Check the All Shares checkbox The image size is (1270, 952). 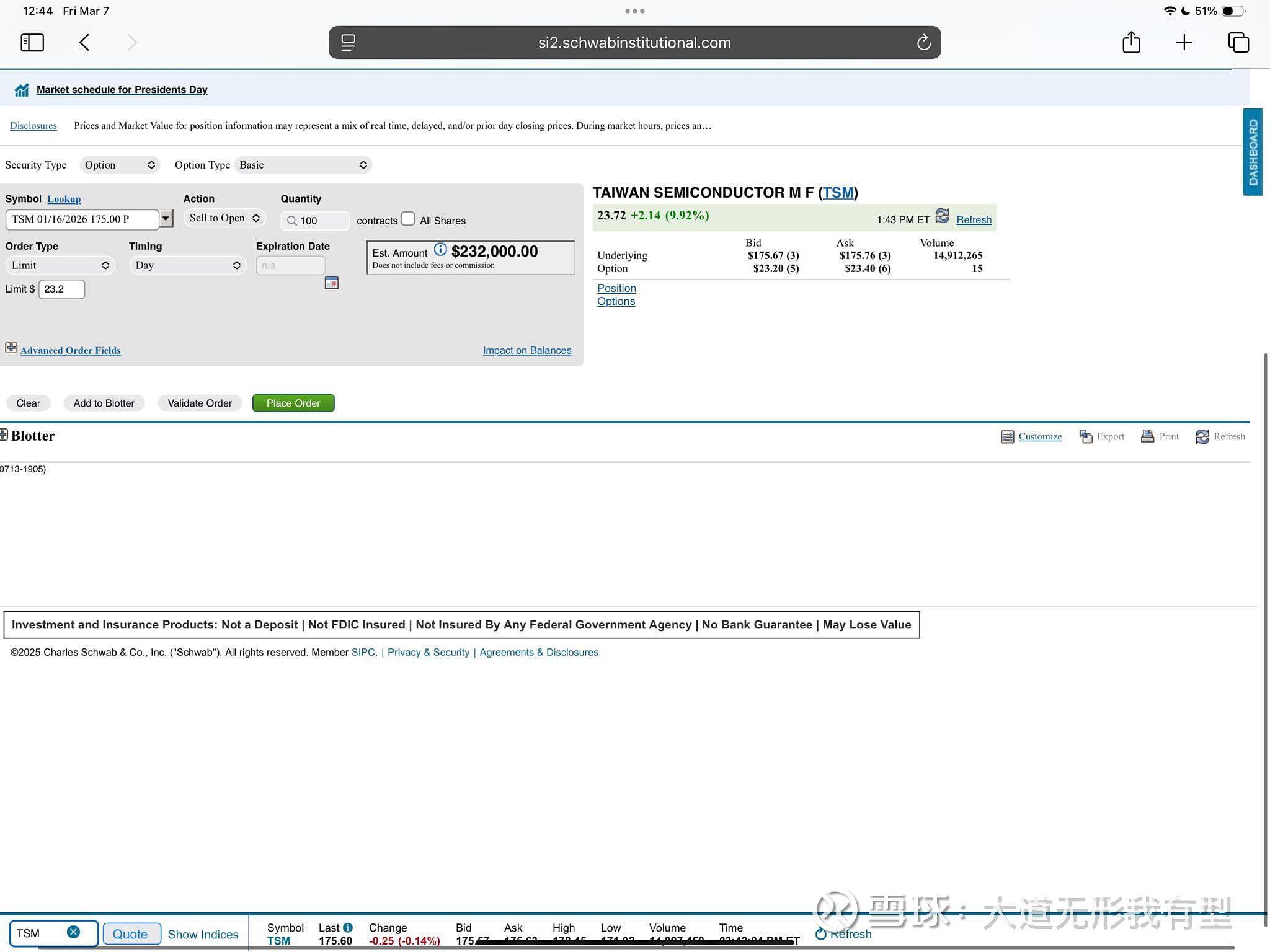tap(408, 219)
